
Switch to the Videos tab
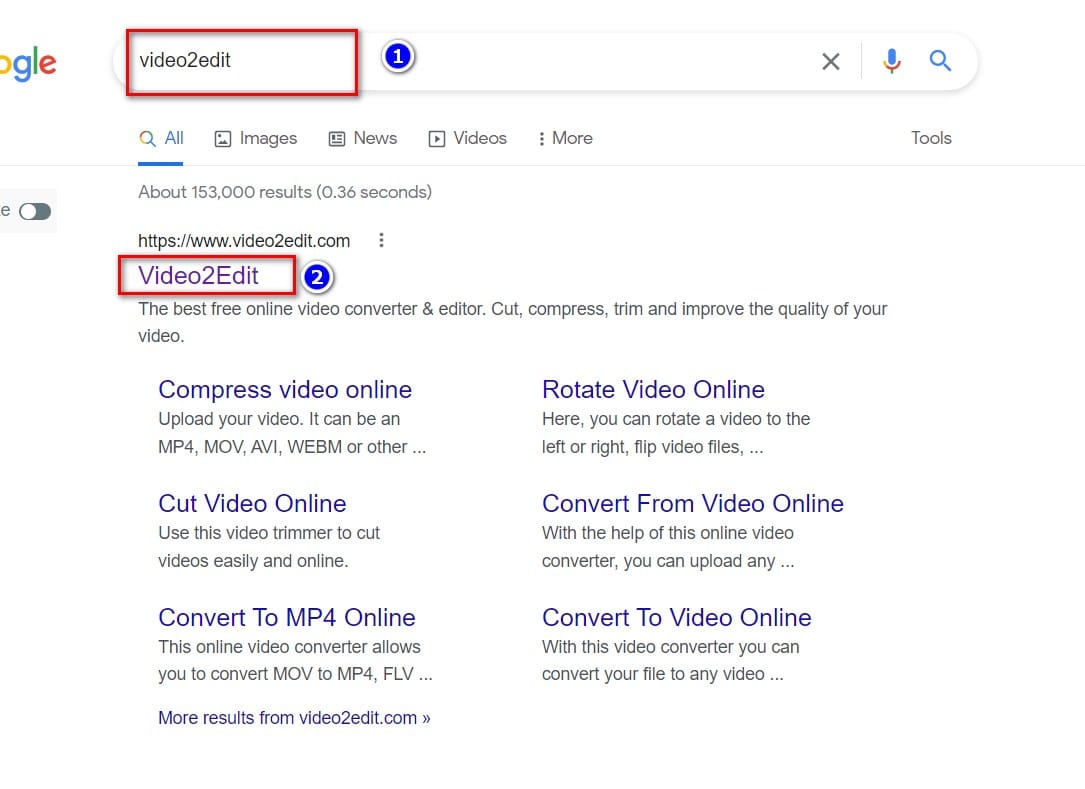[467, 138]
